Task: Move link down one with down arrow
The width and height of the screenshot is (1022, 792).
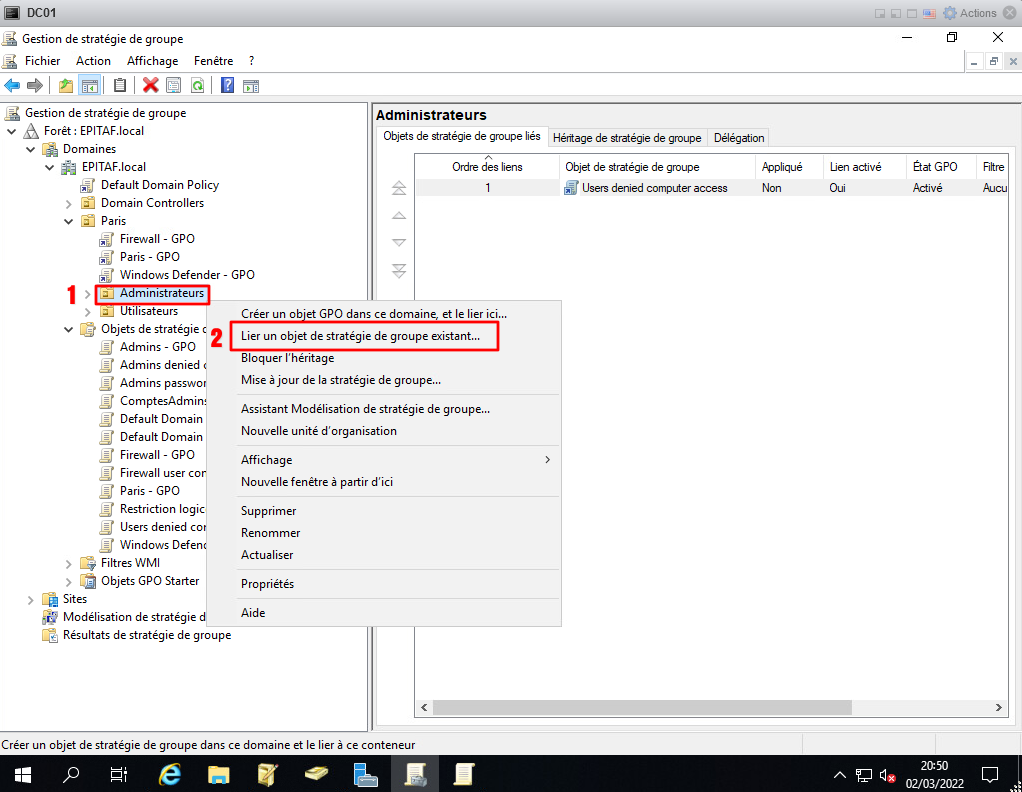Action: 399,242
